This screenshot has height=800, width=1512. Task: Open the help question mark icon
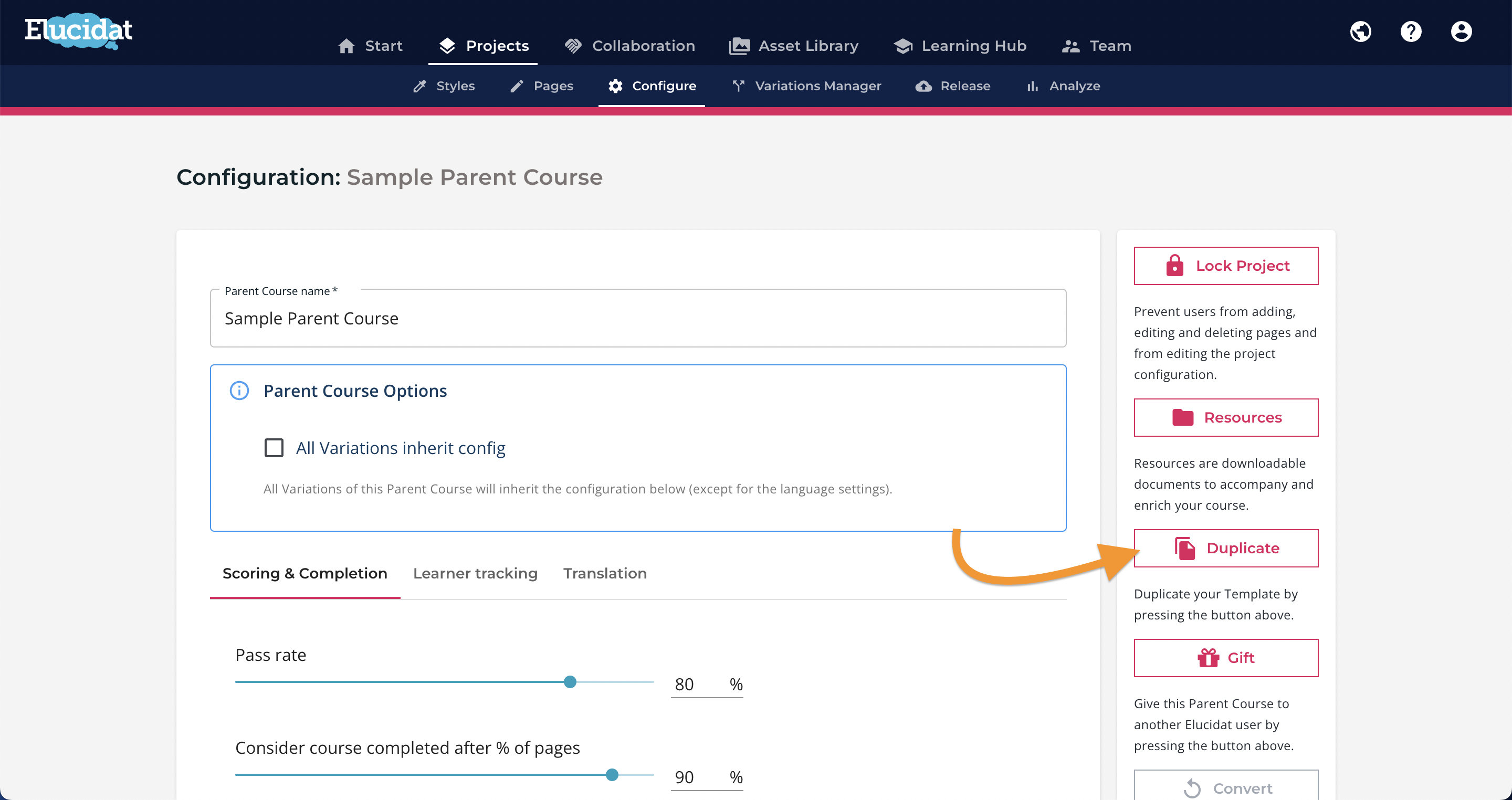[1411, 31]
